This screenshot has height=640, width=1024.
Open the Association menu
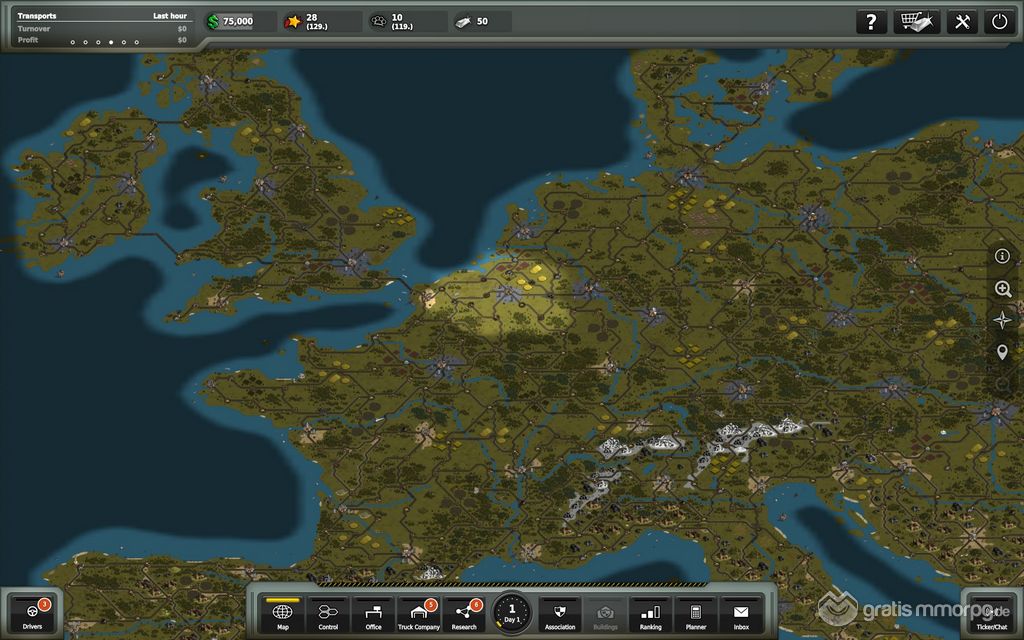[560, 614]
